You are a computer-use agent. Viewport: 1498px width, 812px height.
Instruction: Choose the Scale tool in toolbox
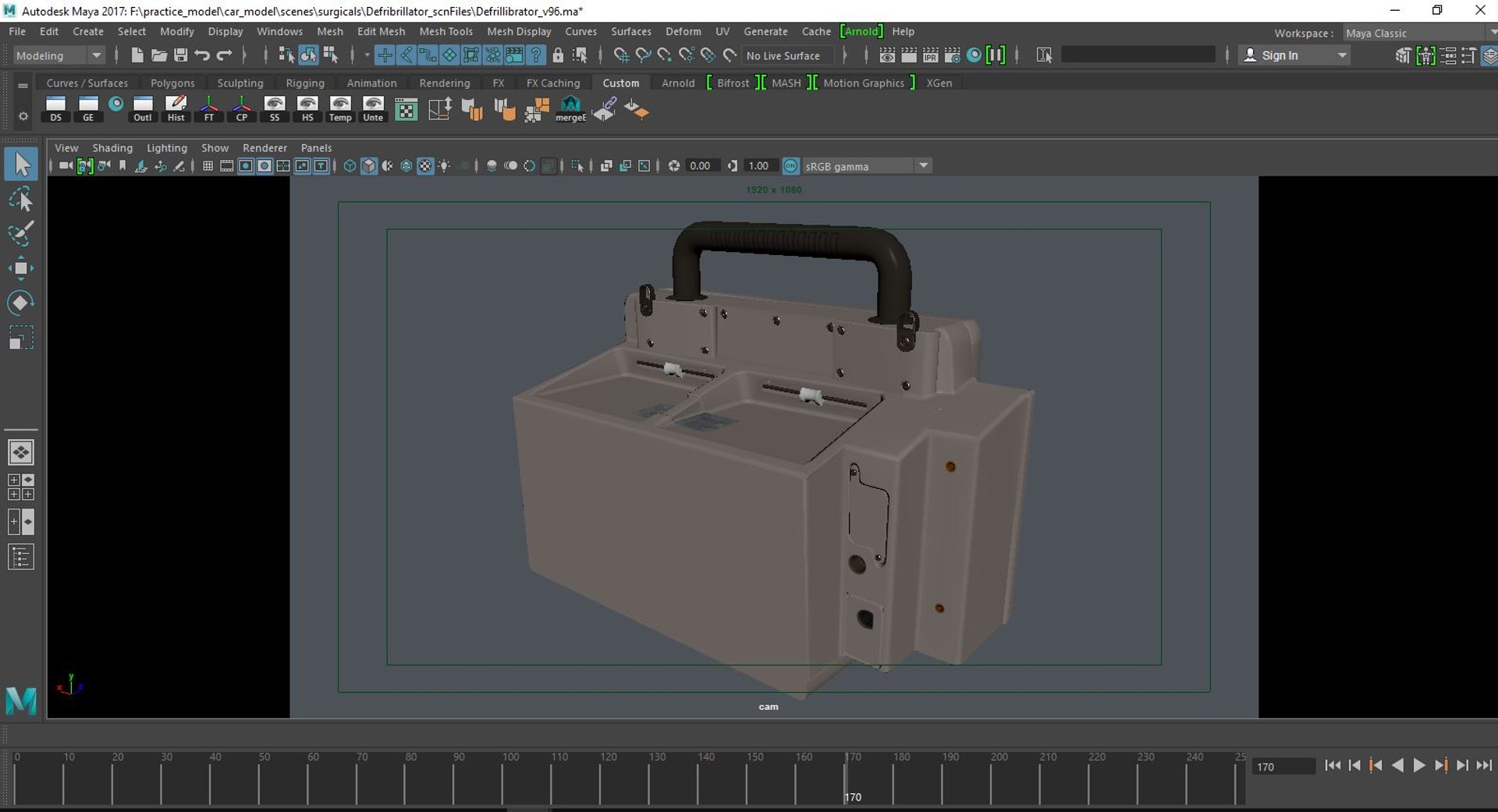tap(21, 338)
